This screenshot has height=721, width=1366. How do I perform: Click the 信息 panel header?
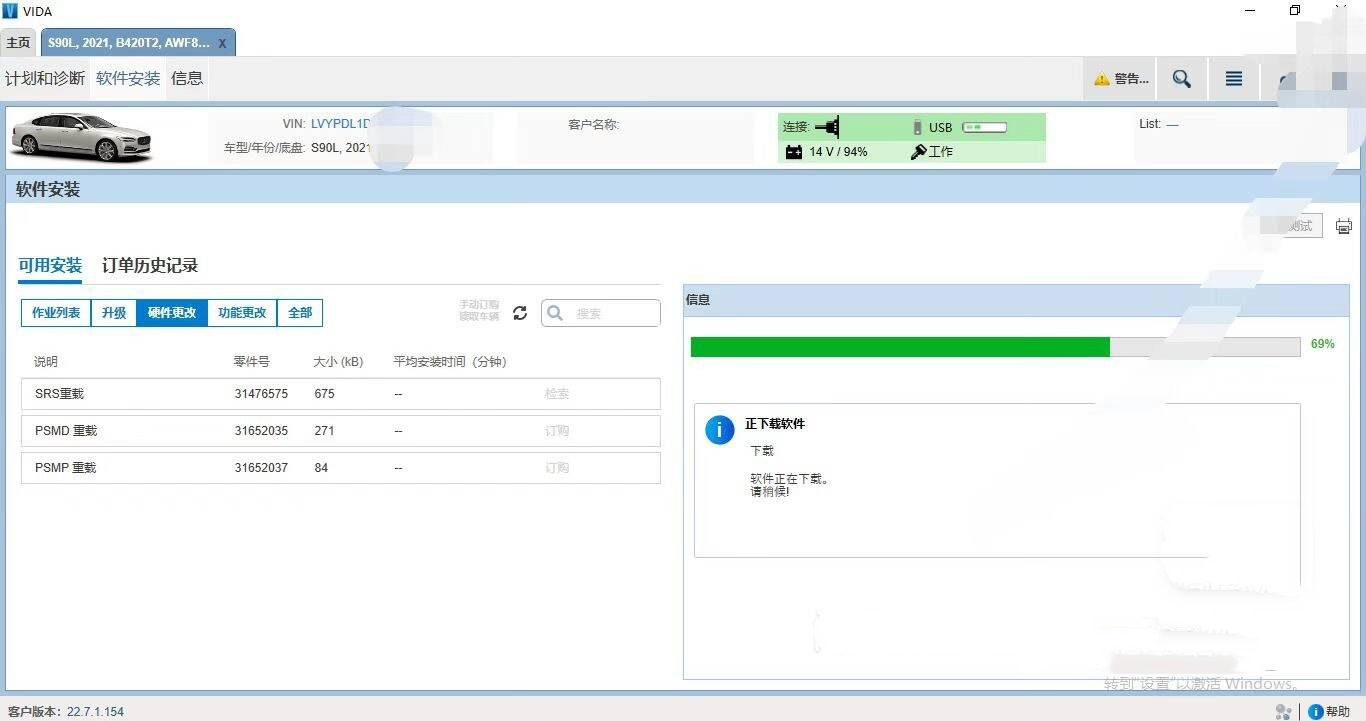pyautogui.click(x=1016, y=299)
